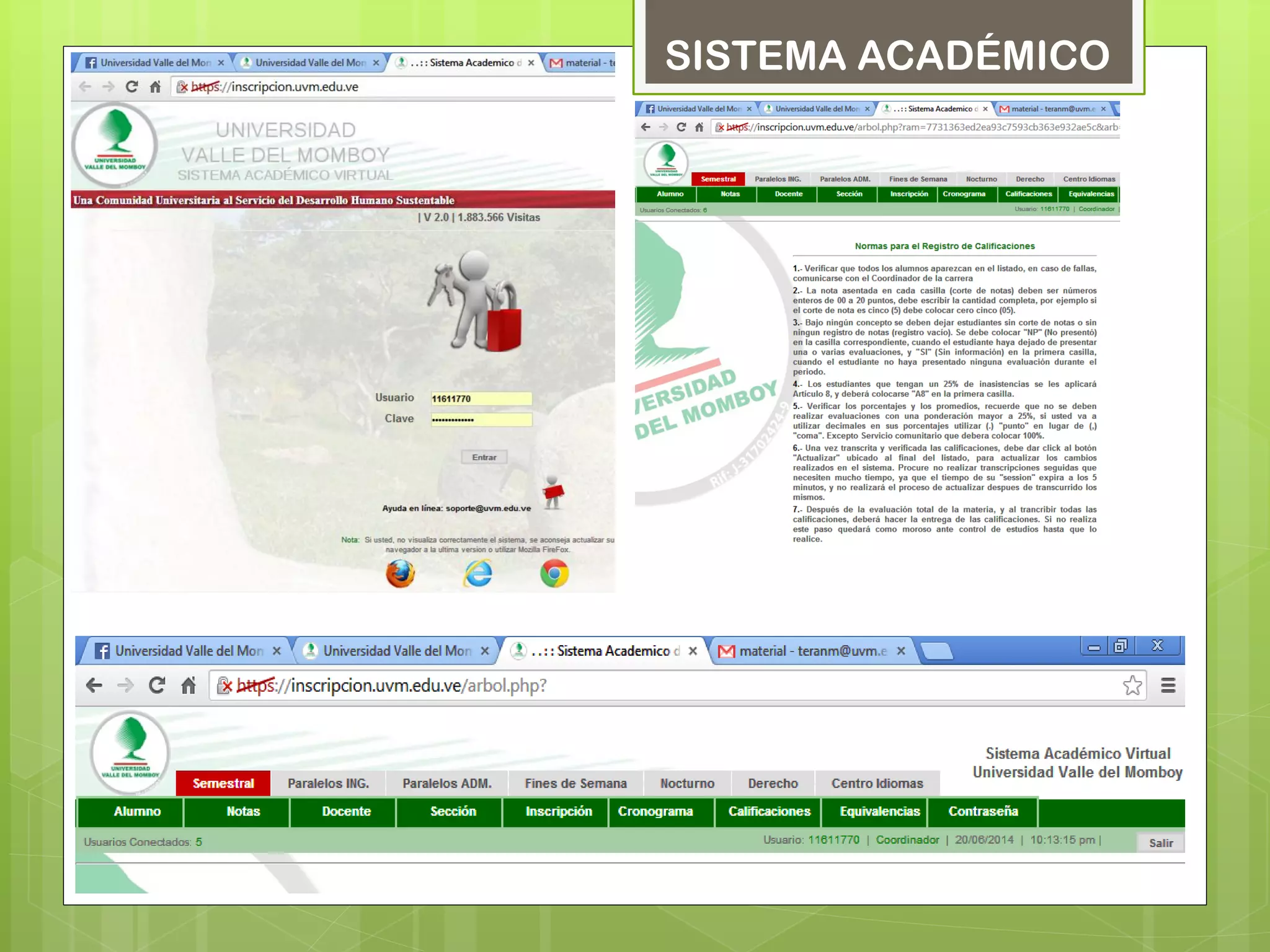This screenshot has height=952, width=1270.
Task: Reload page in top-left login browser
Action: click(x=131, y=87)
